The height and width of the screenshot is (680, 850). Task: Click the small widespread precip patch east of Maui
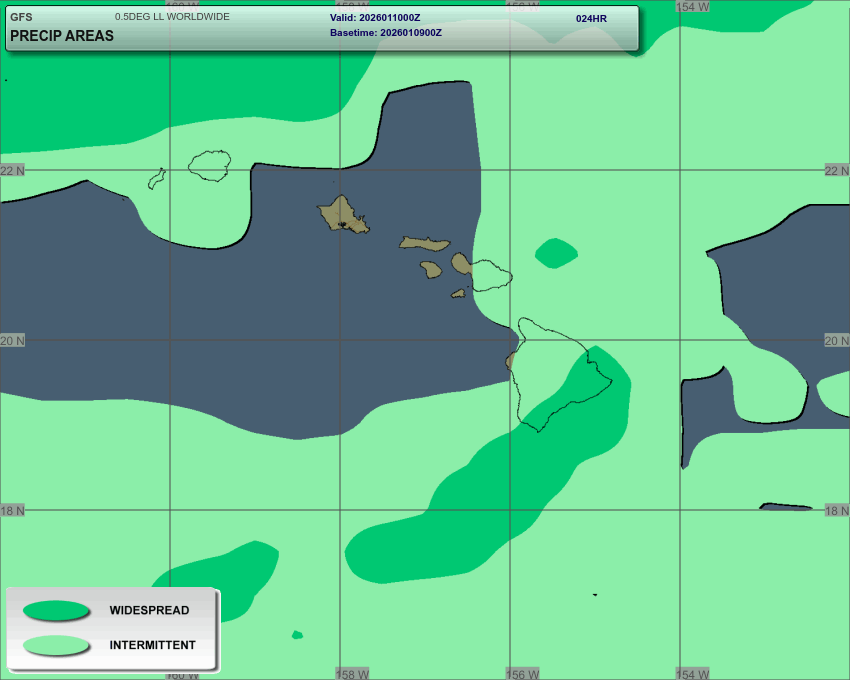pyautogui.click(x=556, y=253)
